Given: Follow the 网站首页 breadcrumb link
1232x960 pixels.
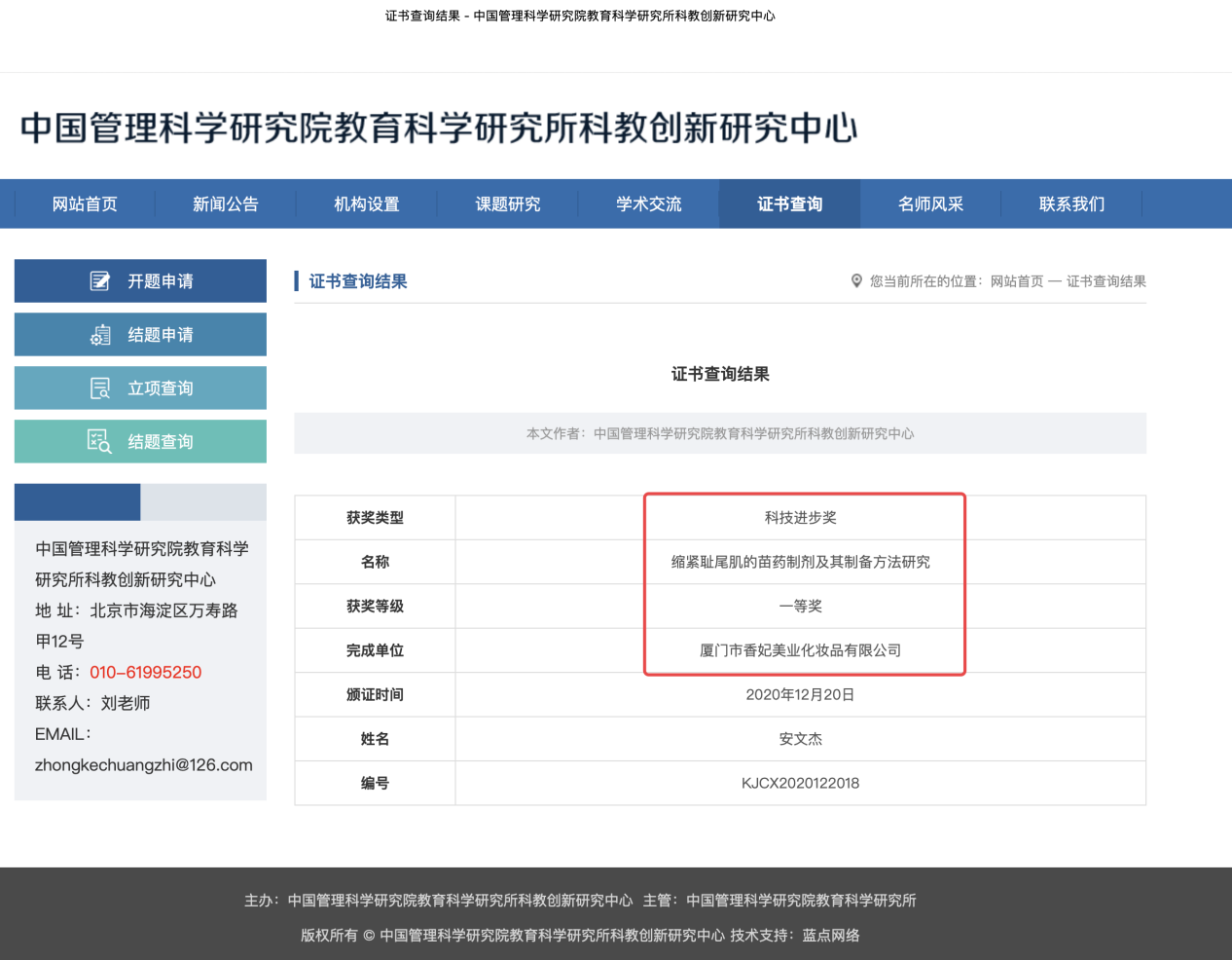Looking at the screenshot, I should (x=1017, y=281).
